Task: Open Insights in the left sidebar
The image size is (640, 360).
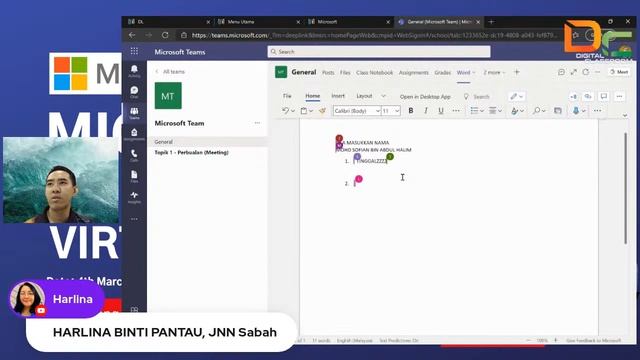Action: pos(134,198)
